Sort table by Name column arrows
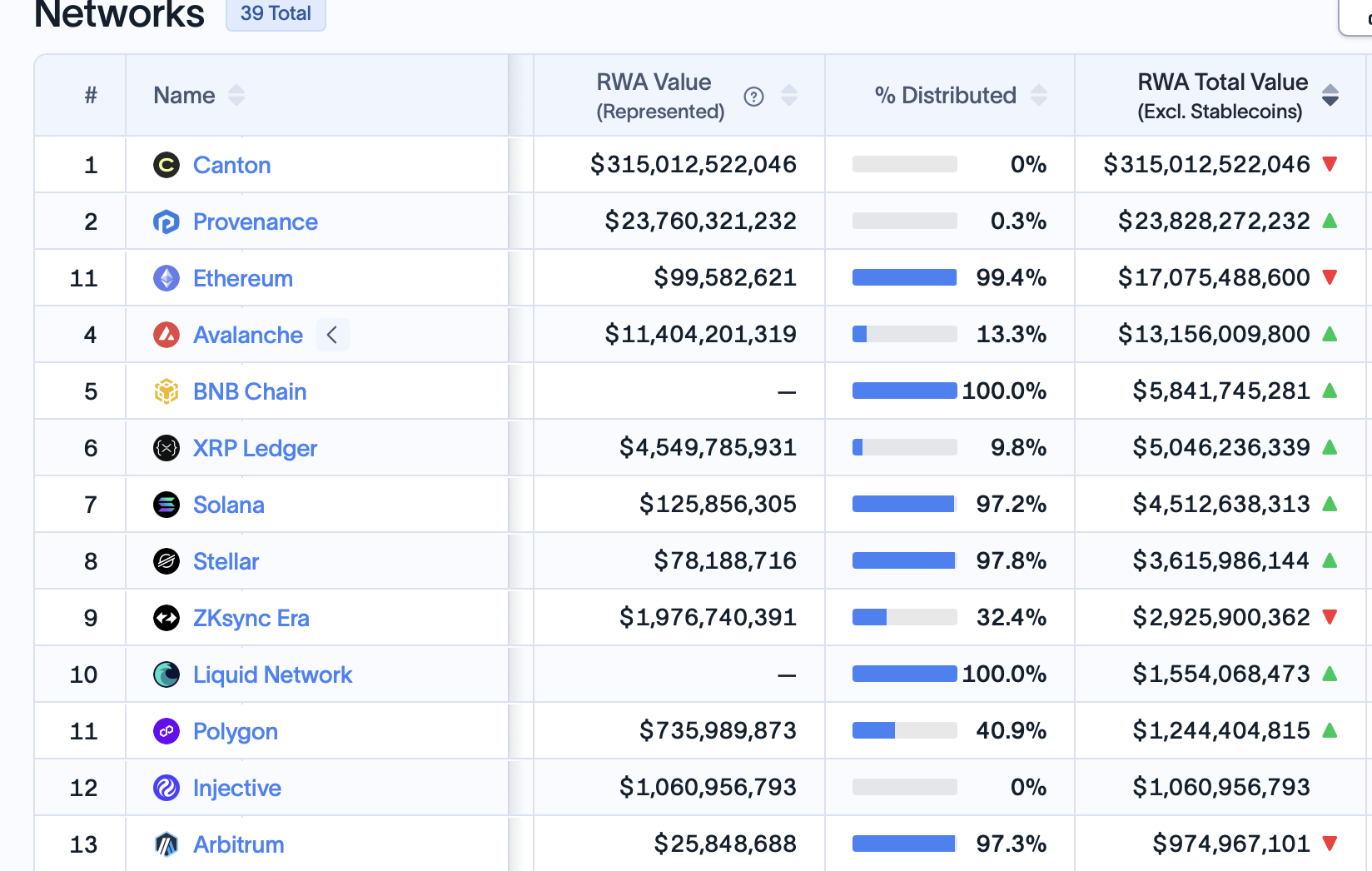This screenshot has height=871, width=1372. pyautogui.click(x=236, y=96)
